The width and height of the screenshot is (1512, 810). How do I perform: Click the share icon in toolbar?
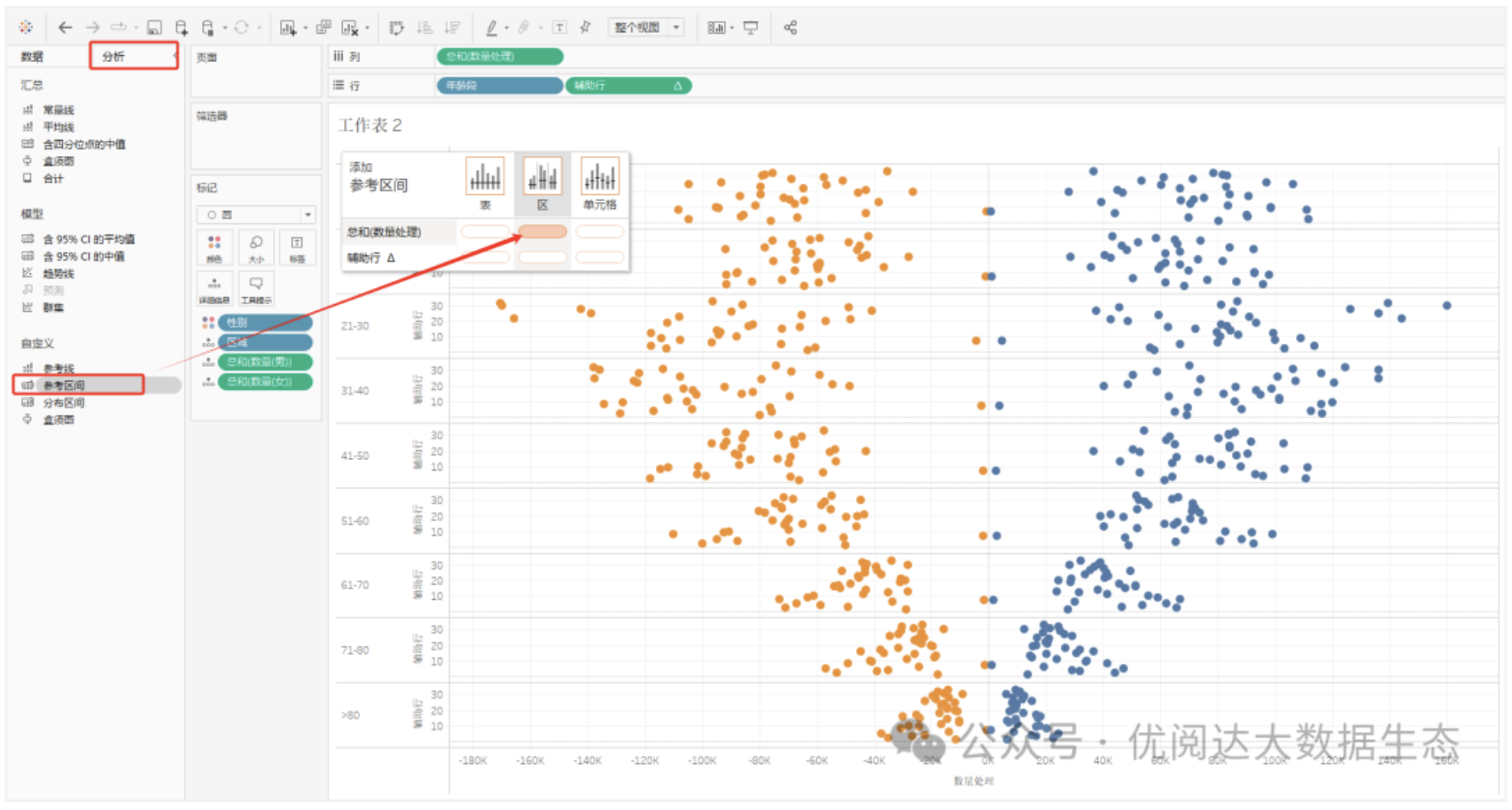point(791,27)
